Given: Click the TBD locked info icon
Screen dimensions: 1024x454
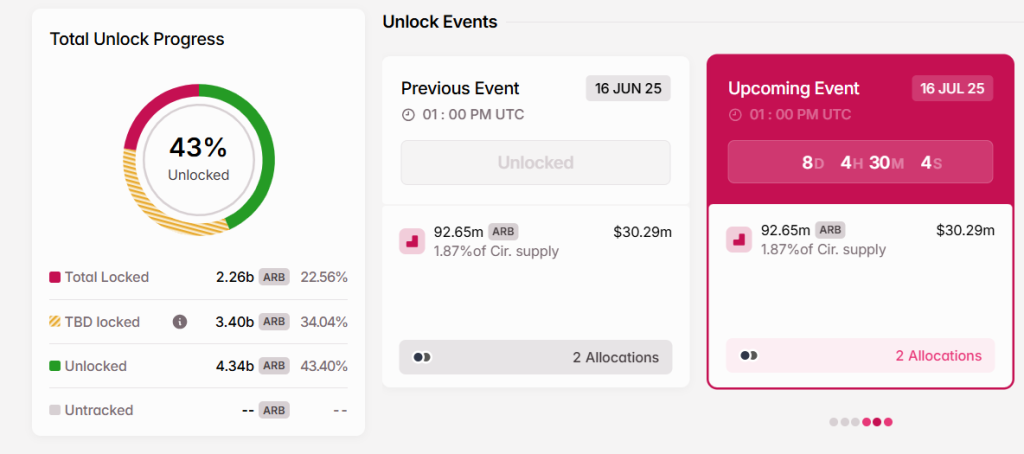Looking at the screenshot, I should (x=180, y=321).
